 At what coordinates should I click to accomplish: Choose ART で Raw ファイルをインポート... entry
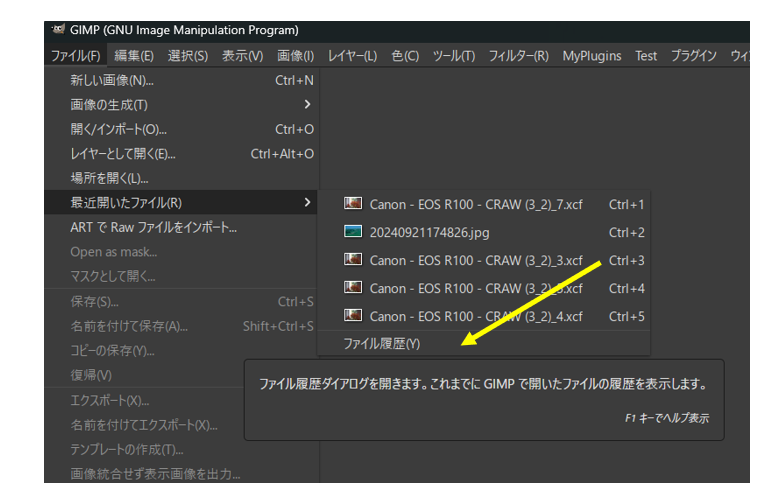coord(182,227)
